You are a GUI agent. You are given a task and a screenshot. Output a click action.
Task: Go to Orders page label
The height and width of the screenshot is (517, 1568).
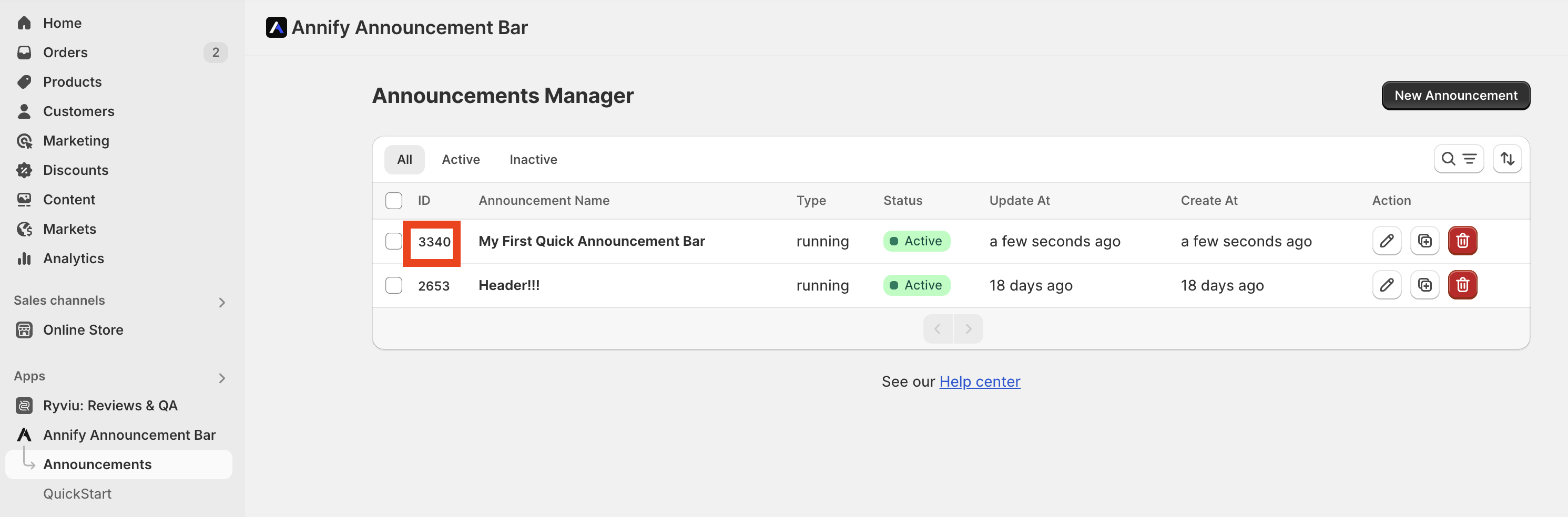[65, 53]
